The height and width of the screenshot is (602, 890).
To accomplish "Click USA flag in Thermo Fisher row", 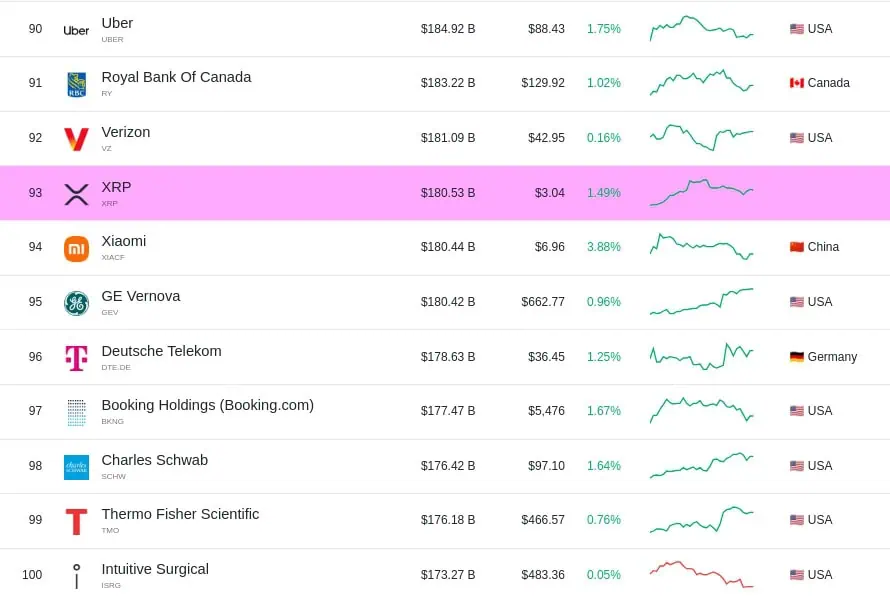I will [796, 520].
